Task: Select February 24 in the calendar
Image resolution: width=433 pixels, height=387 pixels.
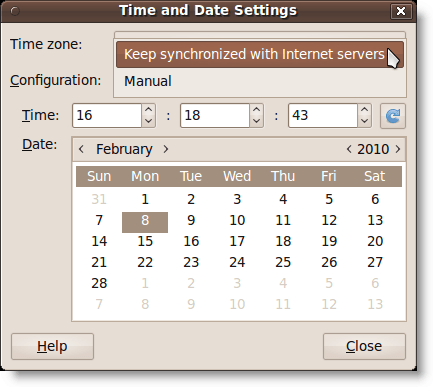Action: coord(237,262)
